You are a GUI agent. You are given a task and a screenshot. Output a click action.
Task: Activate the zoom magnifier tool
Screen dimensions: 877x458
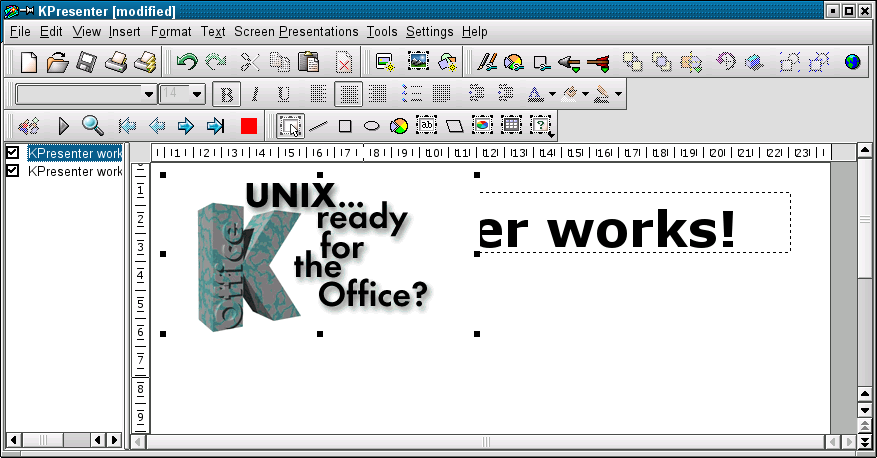coord(93,126)
